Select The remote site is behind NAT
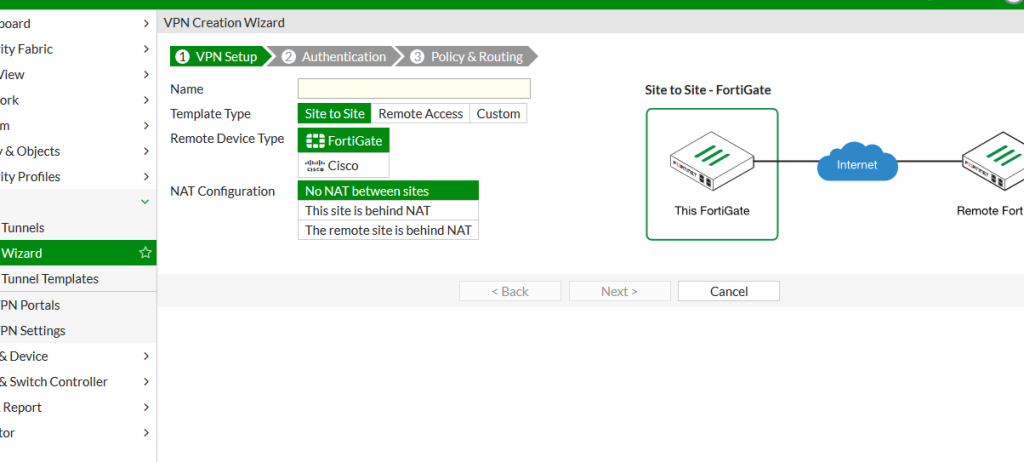1024x462 pixels. click(x=388, y=230)
